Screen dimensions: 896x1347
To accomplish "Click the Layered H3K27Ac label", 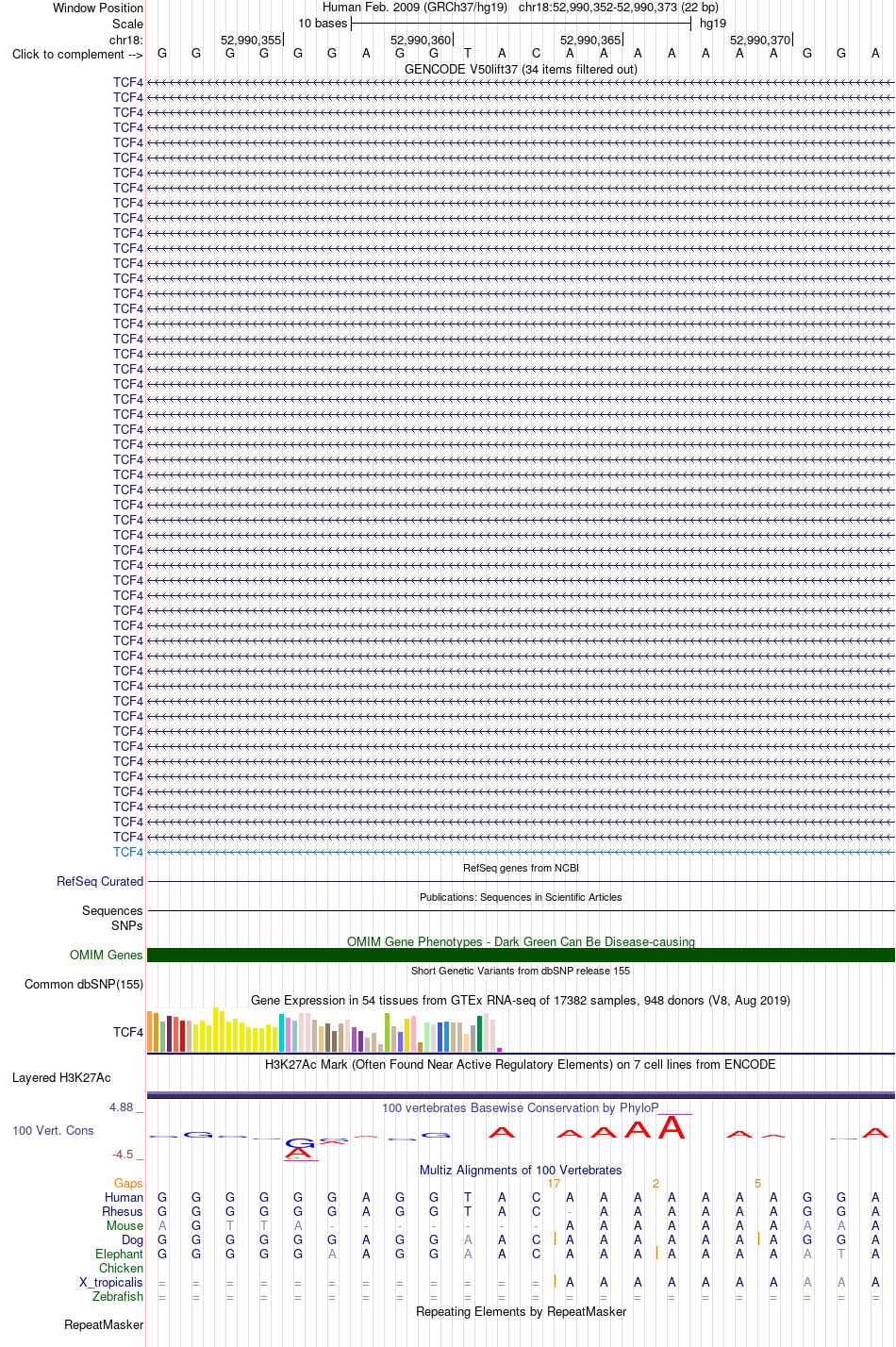I will 61,1077.
